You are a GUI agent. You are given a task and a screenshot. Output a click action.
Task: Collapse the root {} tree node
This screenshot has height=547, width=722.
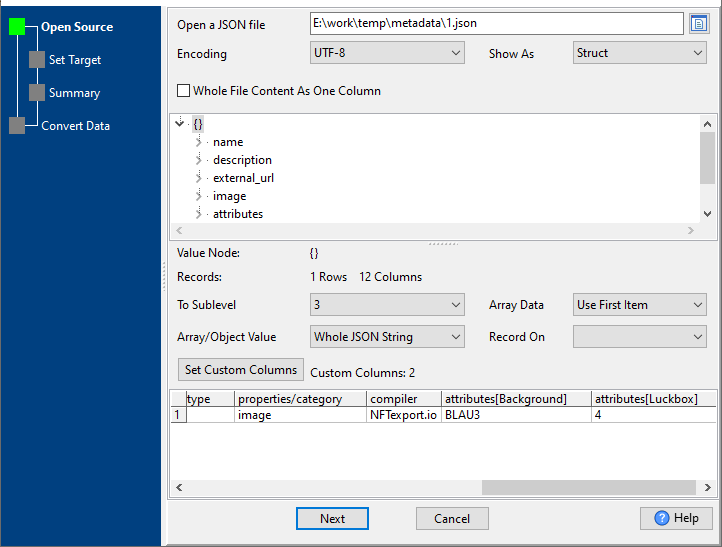click(x=180, y=123)
